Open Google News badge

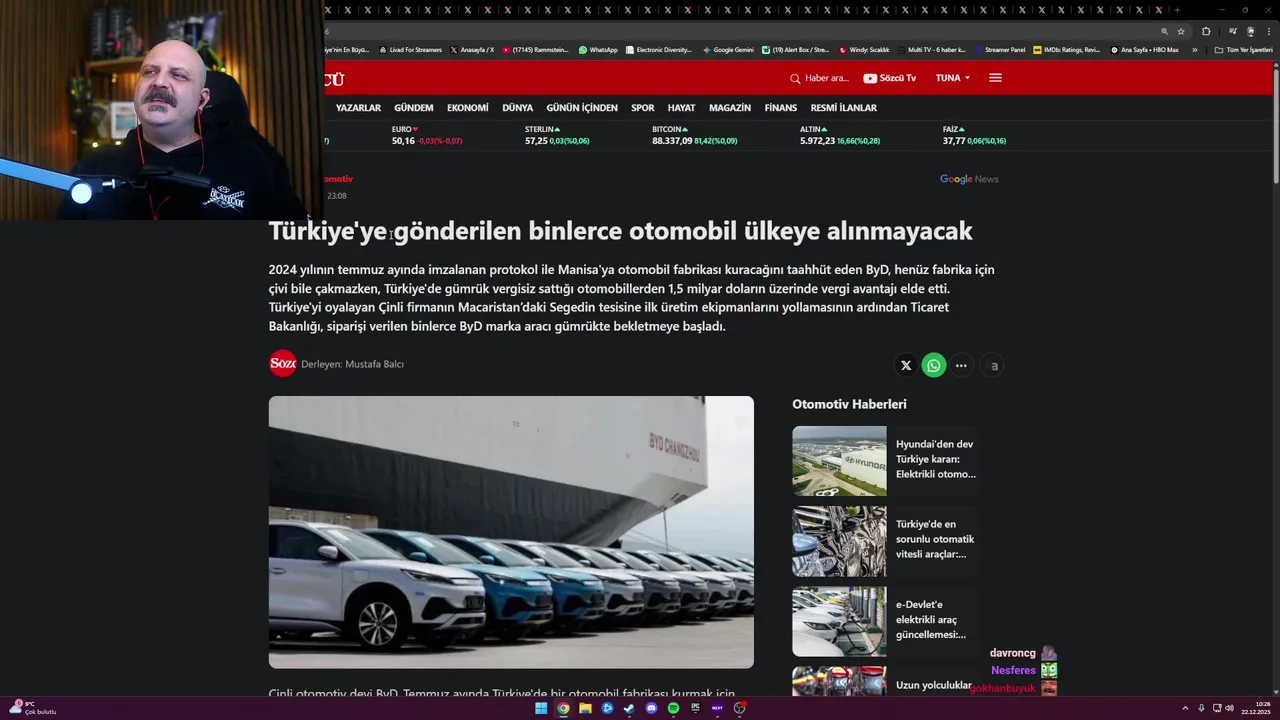tap(969, 179)
